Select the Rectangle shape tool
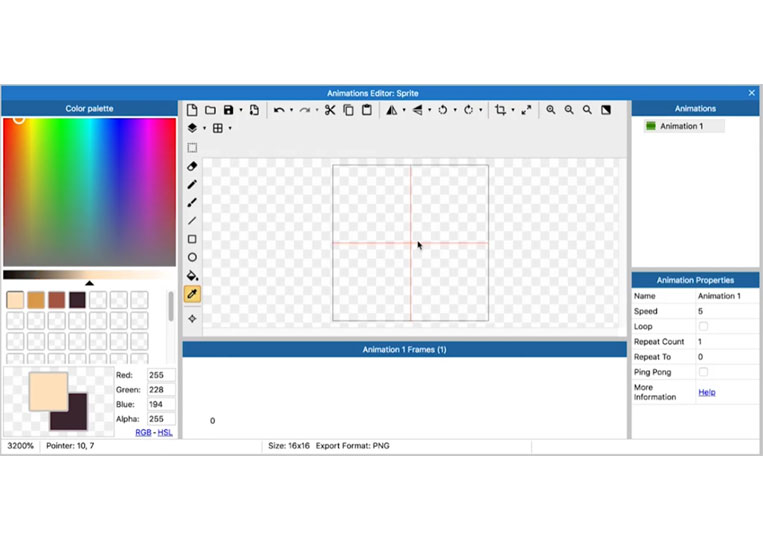The height and width of the screenshot is (541, 763). 192,239
